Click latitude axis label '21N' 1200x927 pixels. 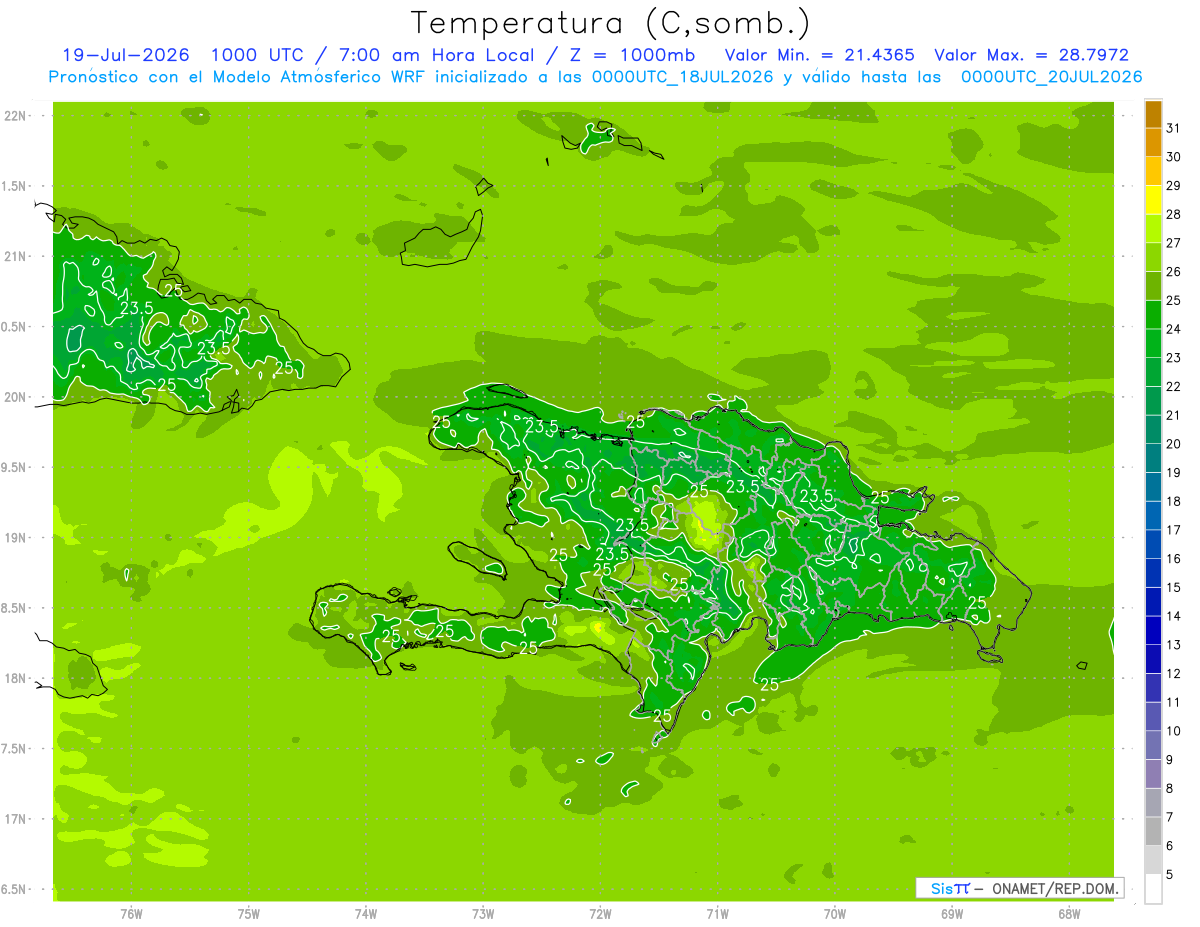[14, 256]
